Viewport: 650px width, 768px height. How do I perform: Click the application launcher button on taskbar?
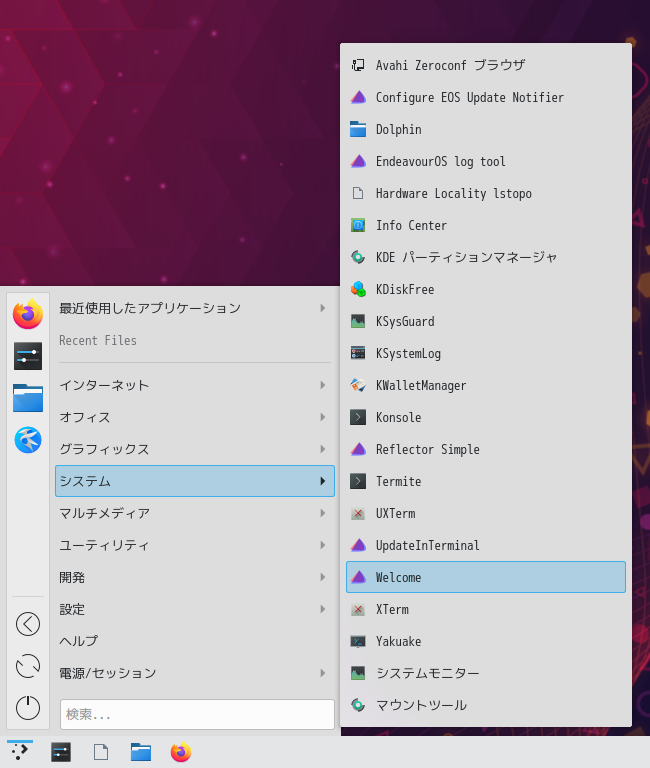point(20,752)
